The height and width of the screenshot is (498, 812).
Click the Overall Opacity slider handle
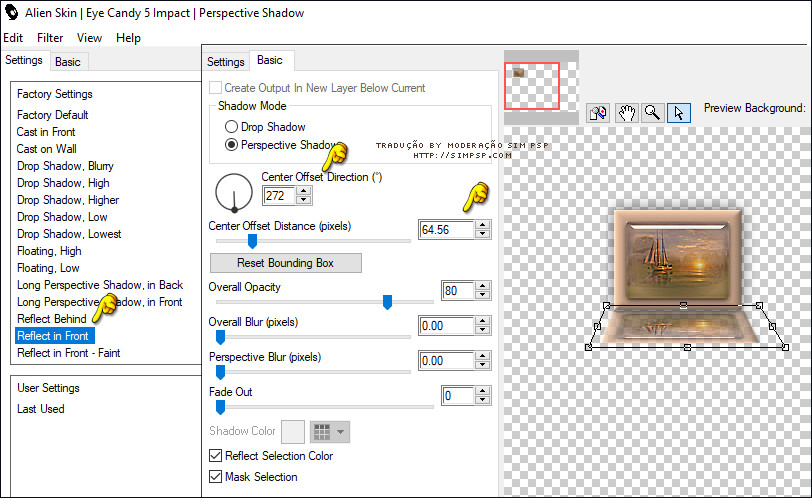click(387, 303)
